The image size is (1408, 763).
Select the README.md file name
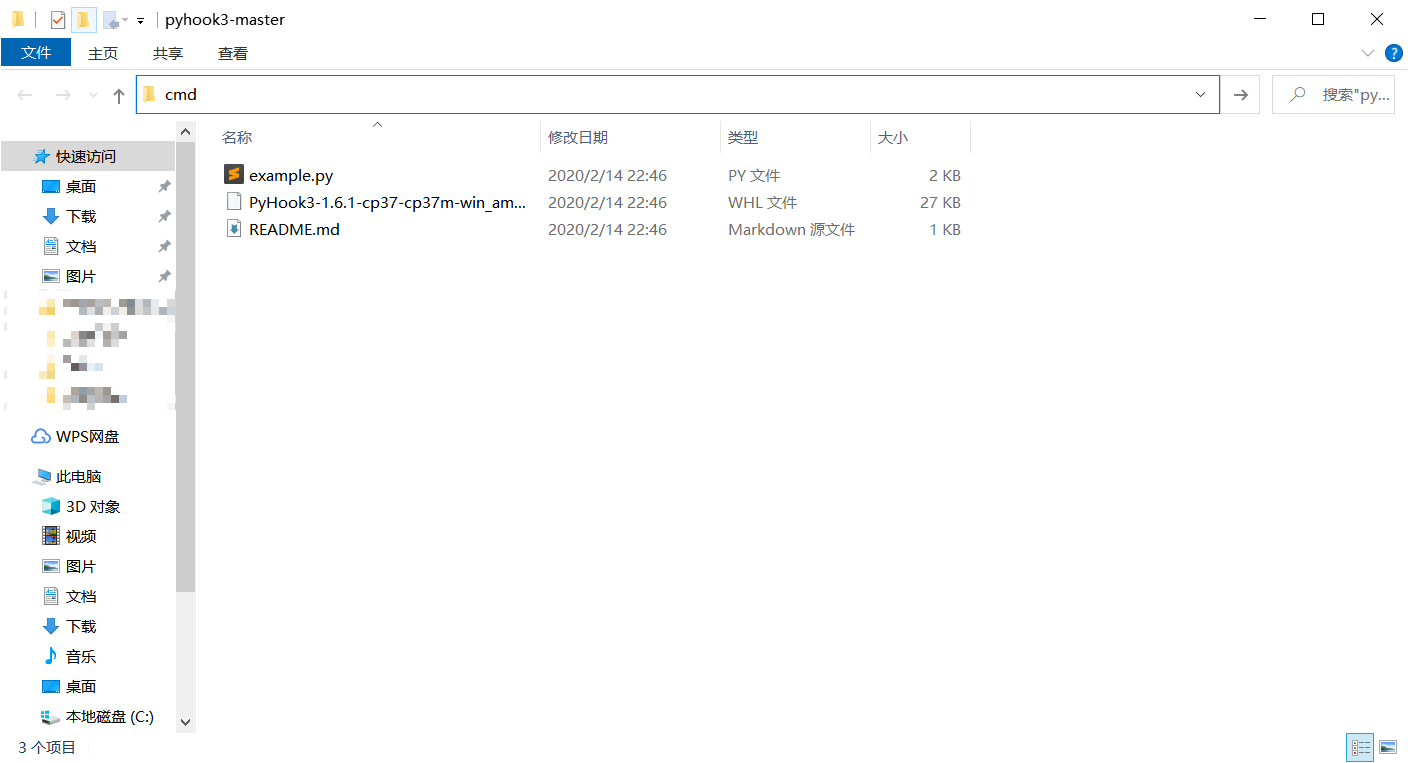(294, 230)
